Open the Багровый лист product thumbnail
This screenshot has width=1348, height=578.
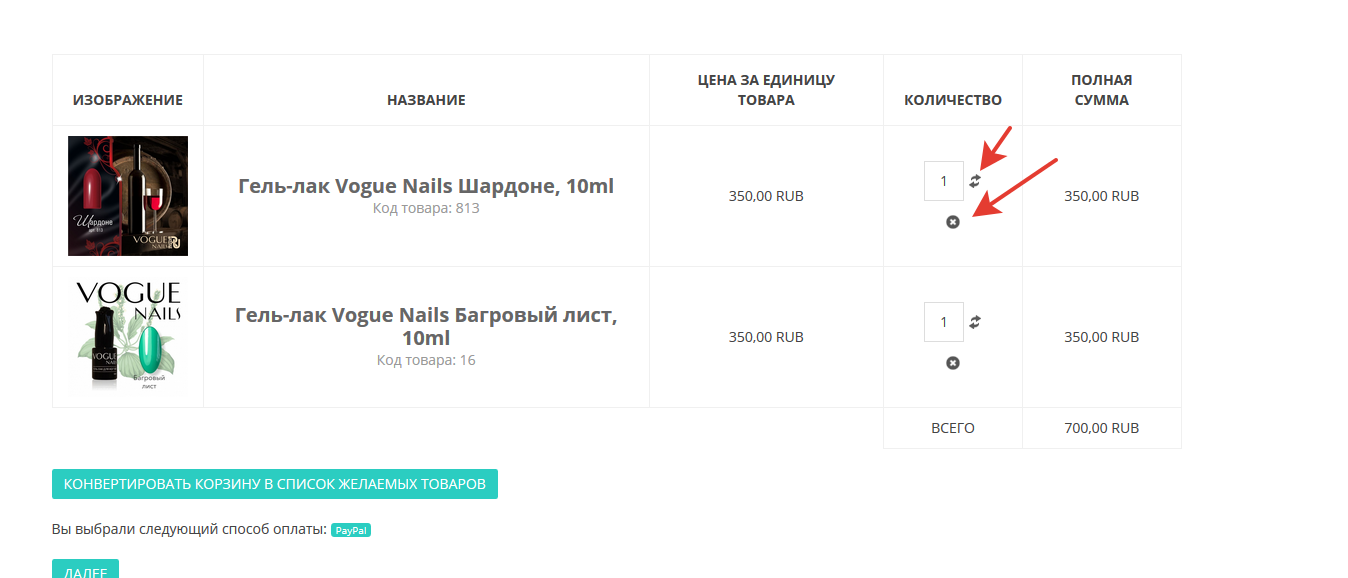(x=128, y=337)
